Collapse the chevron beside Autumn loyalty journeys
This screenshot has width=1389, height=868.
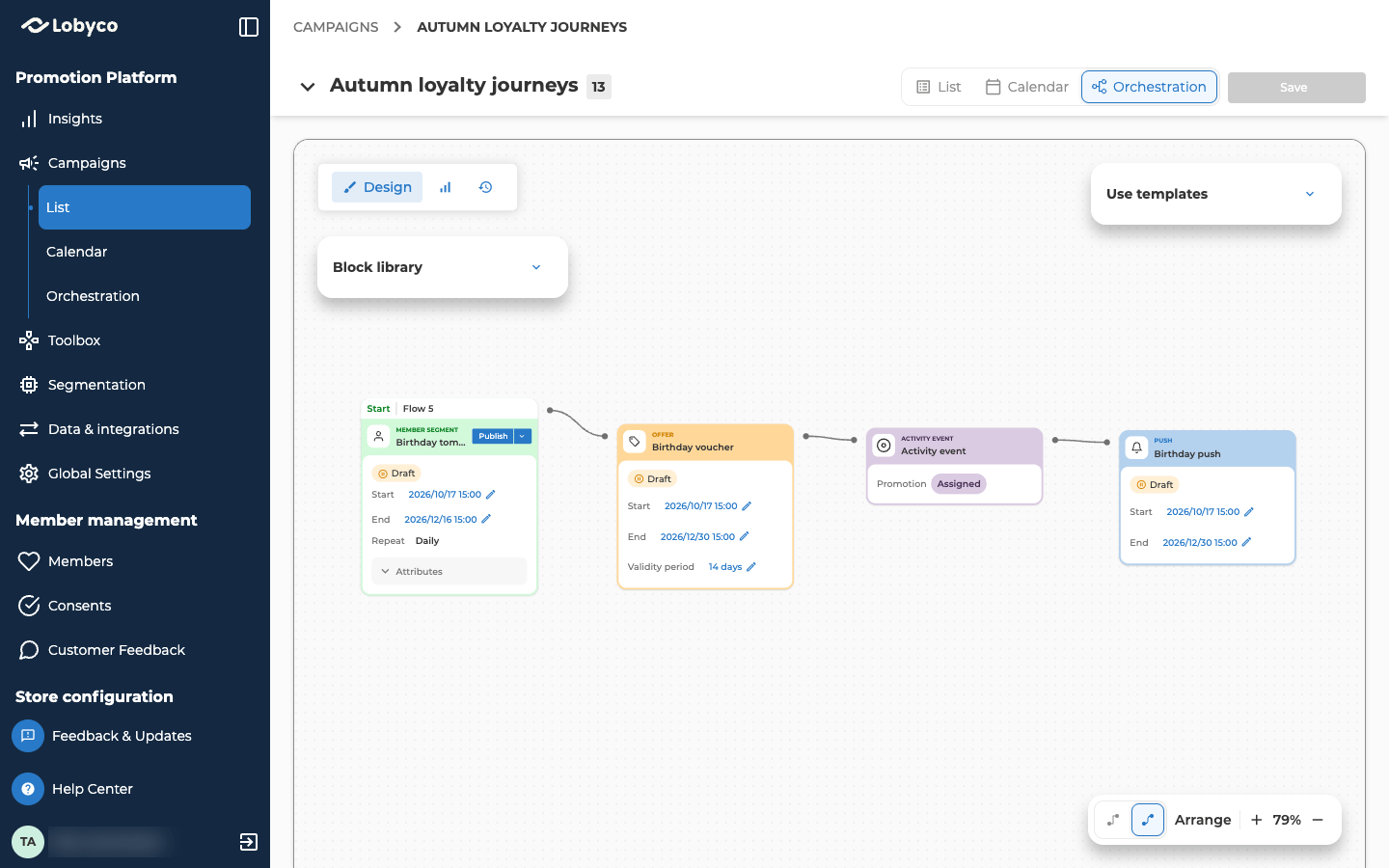tap(308, 87)
